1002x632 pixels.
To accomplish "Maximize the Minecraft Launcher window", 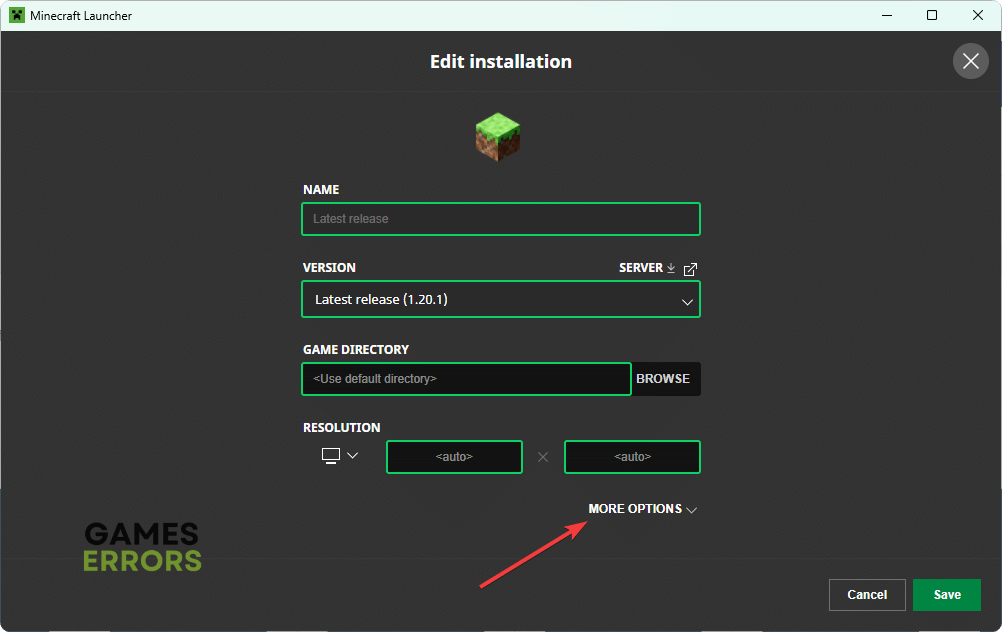I will [932, 15].
